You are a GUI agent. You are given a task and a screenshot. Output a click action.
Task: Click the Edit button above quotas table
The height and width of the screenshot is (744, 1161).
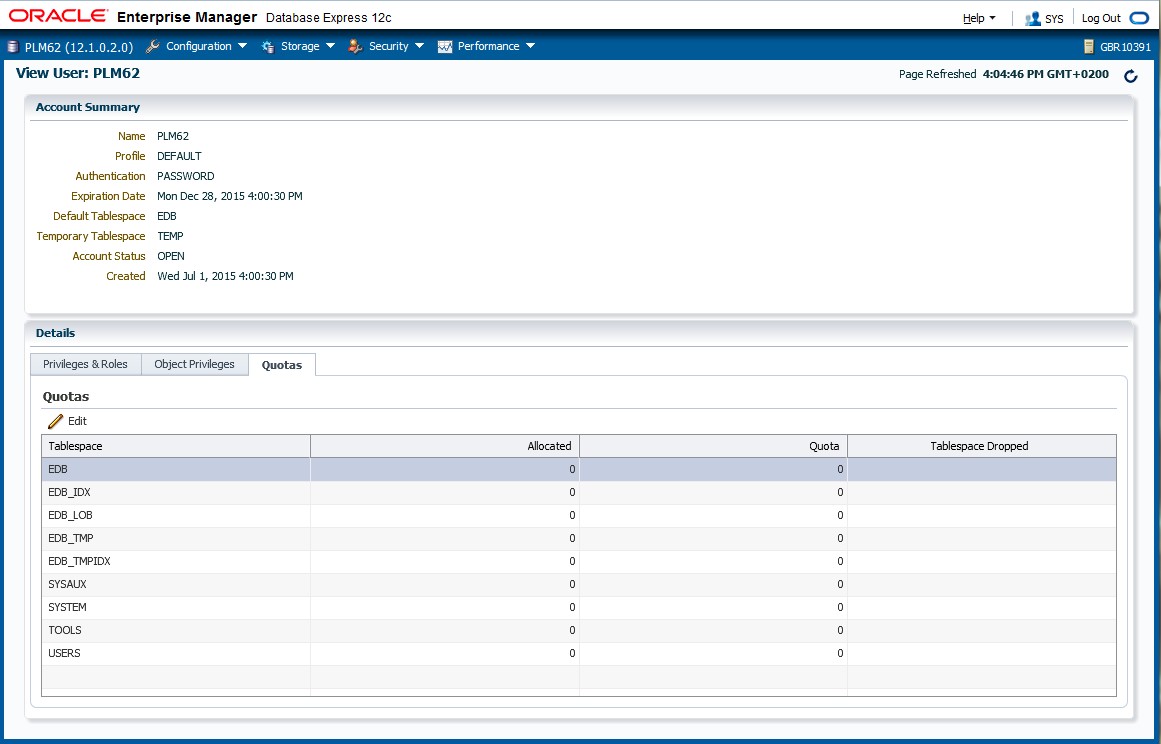click(67, 421)
